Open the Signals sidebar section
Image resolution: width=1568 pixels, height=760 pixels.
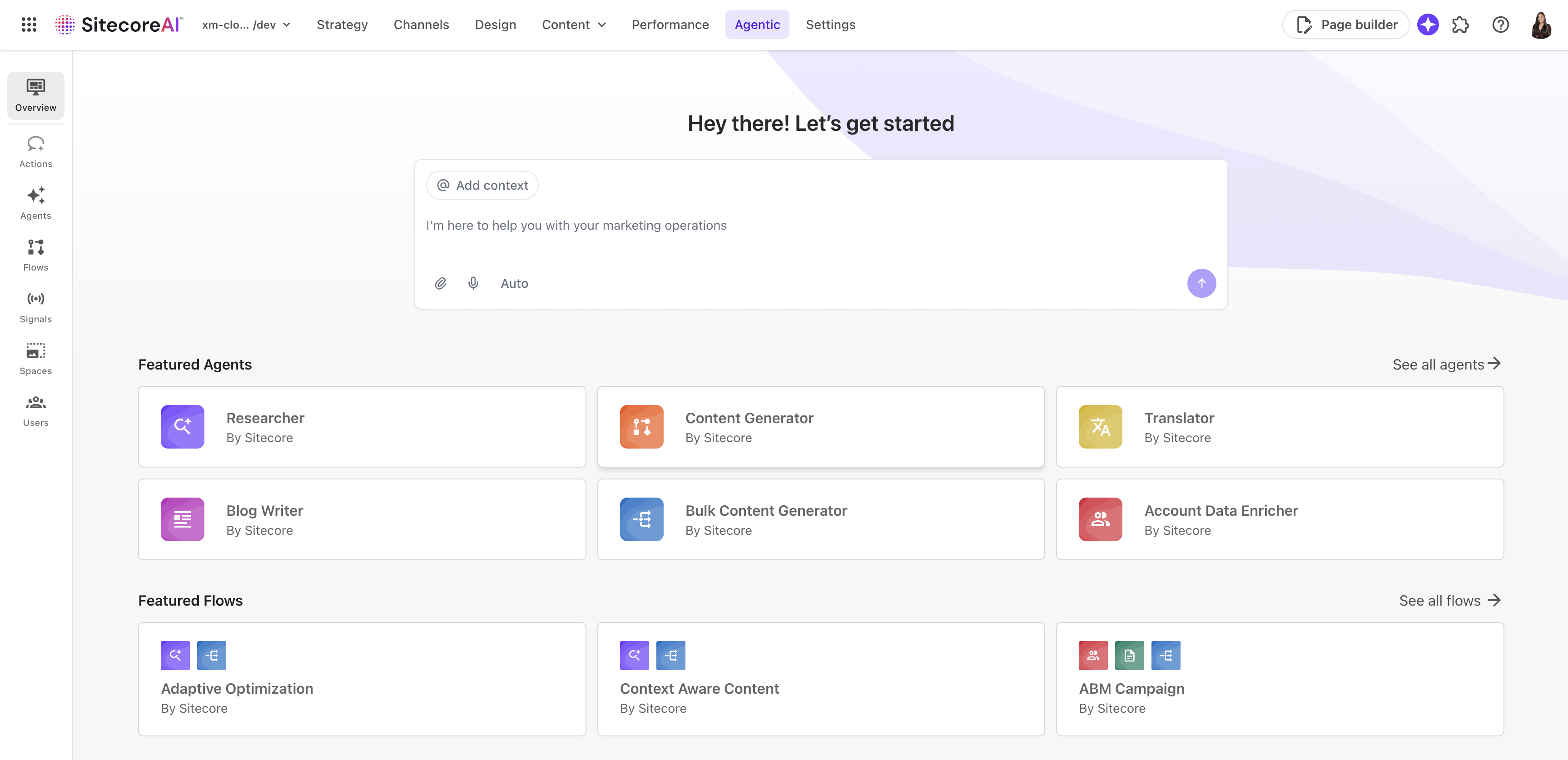(x=35, y=306)
